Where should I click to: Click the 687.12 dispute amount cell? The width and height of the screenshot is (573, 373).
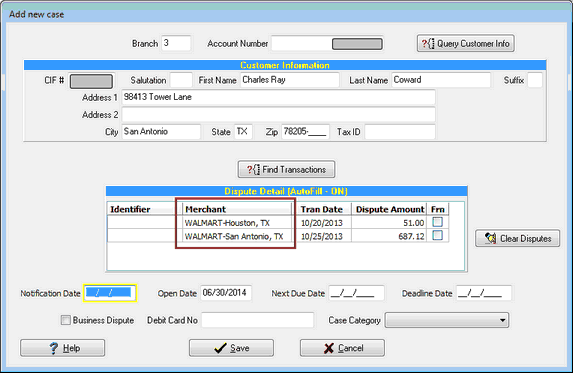pyautogui.click(x=389, y=236)
